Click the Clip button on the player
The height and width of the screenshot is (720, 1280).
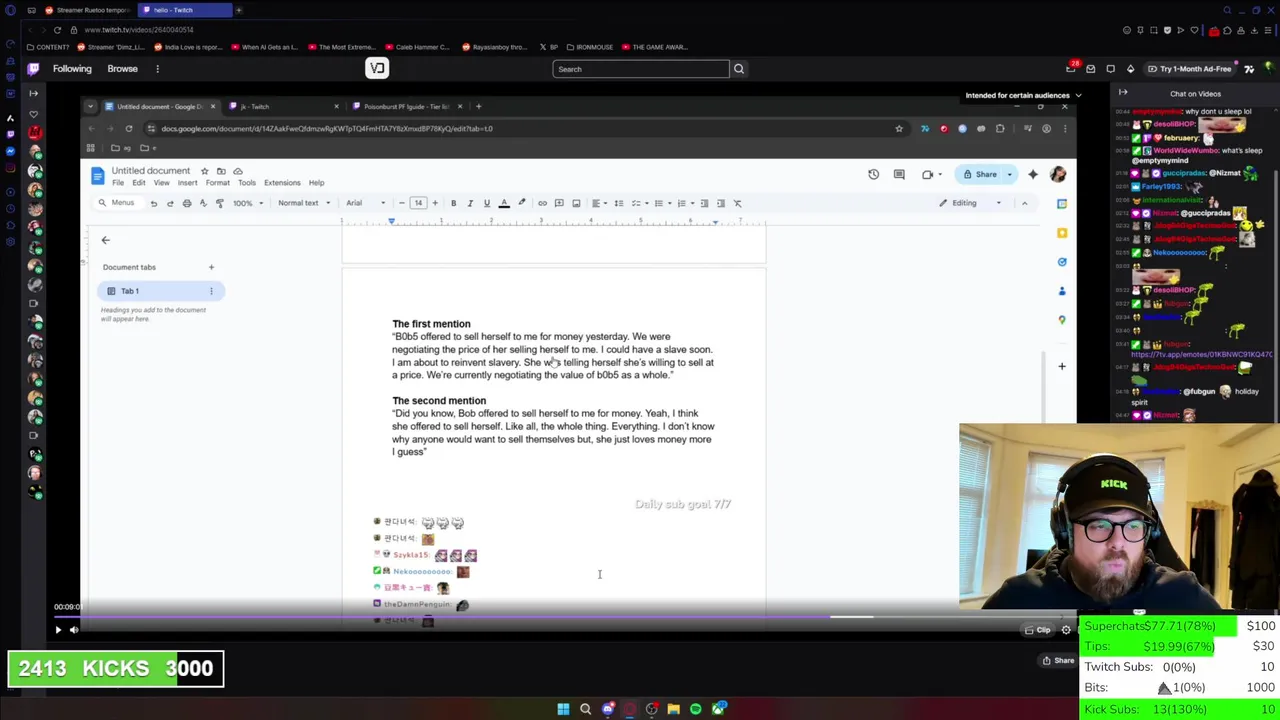point(1037,630)
